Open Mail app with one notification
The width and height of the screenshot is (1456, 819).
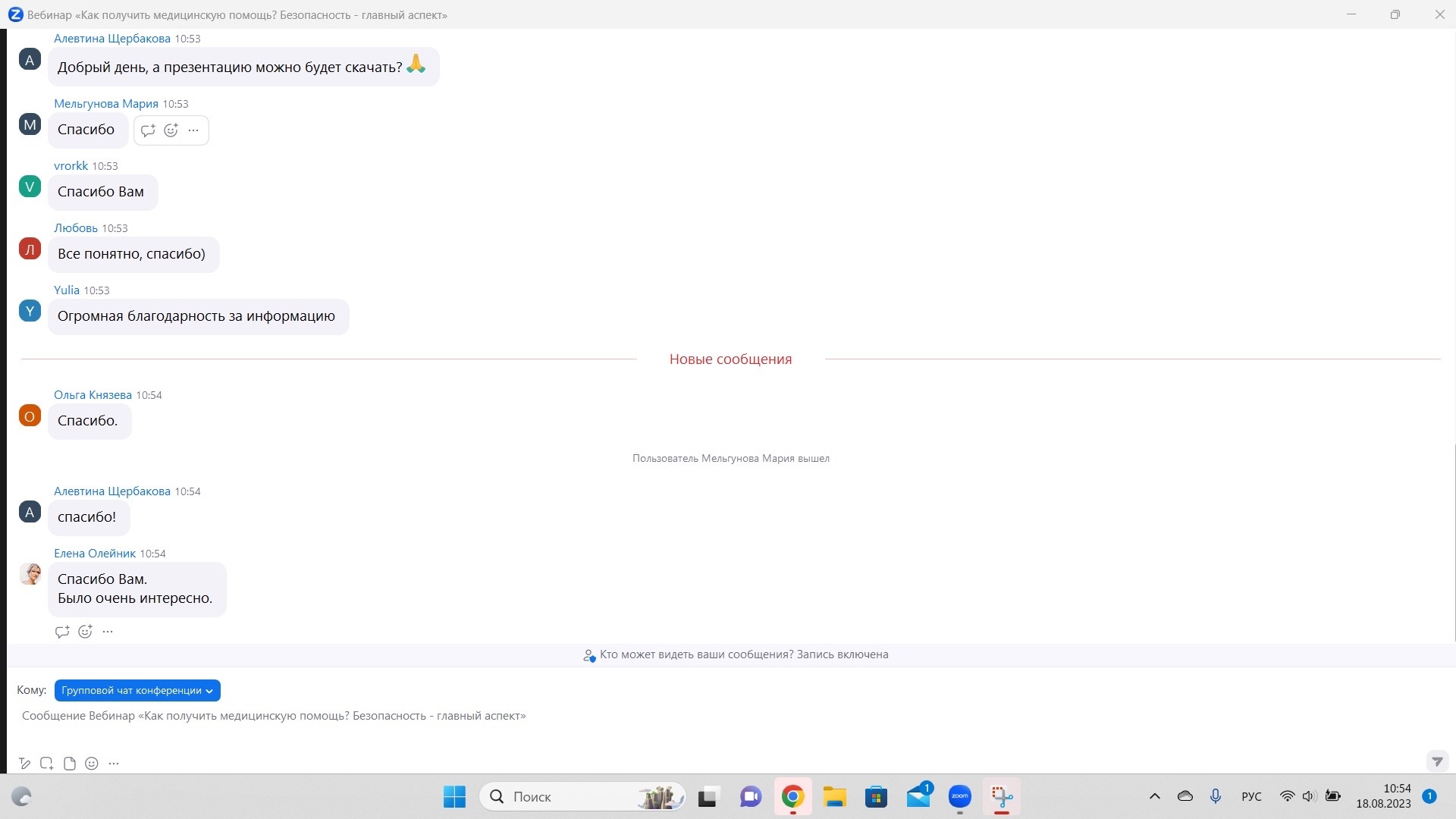(x=919, y=797)
